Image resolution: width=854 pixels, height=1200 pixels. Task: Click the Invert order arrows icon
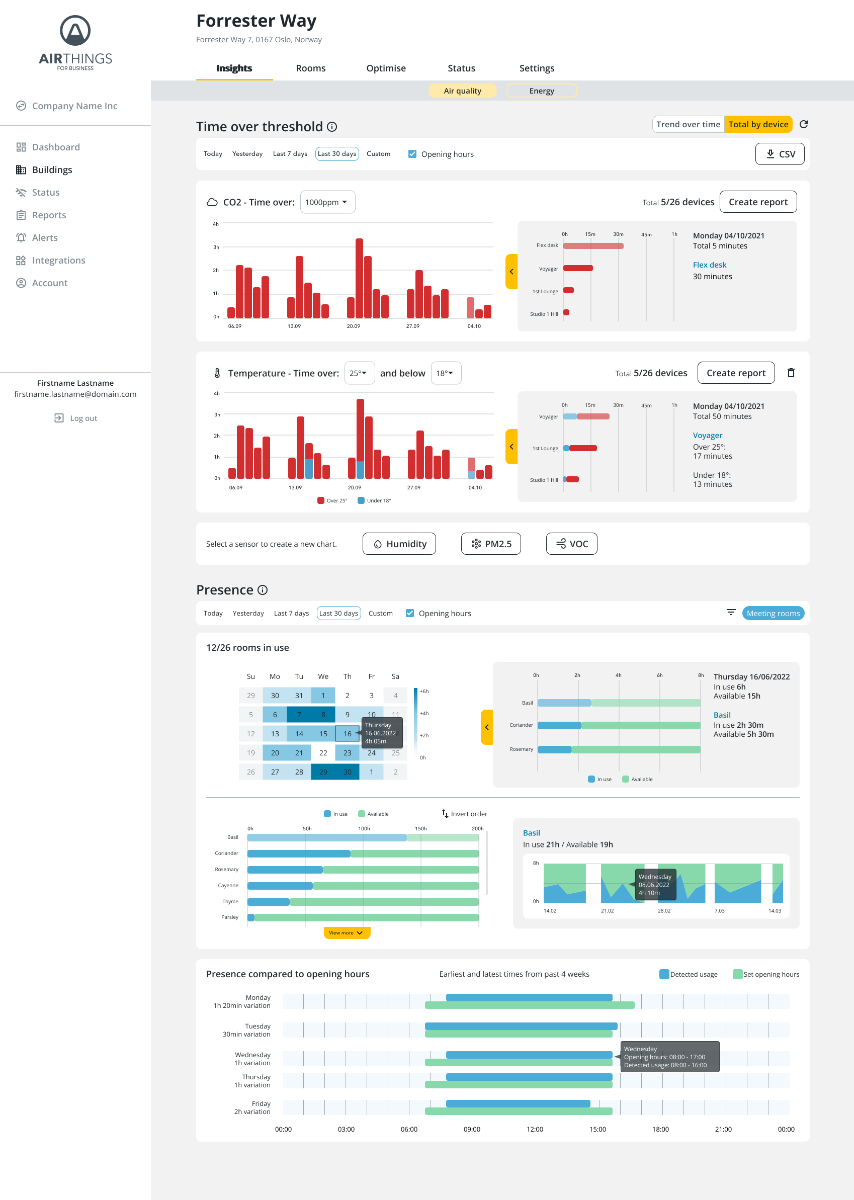445,814
